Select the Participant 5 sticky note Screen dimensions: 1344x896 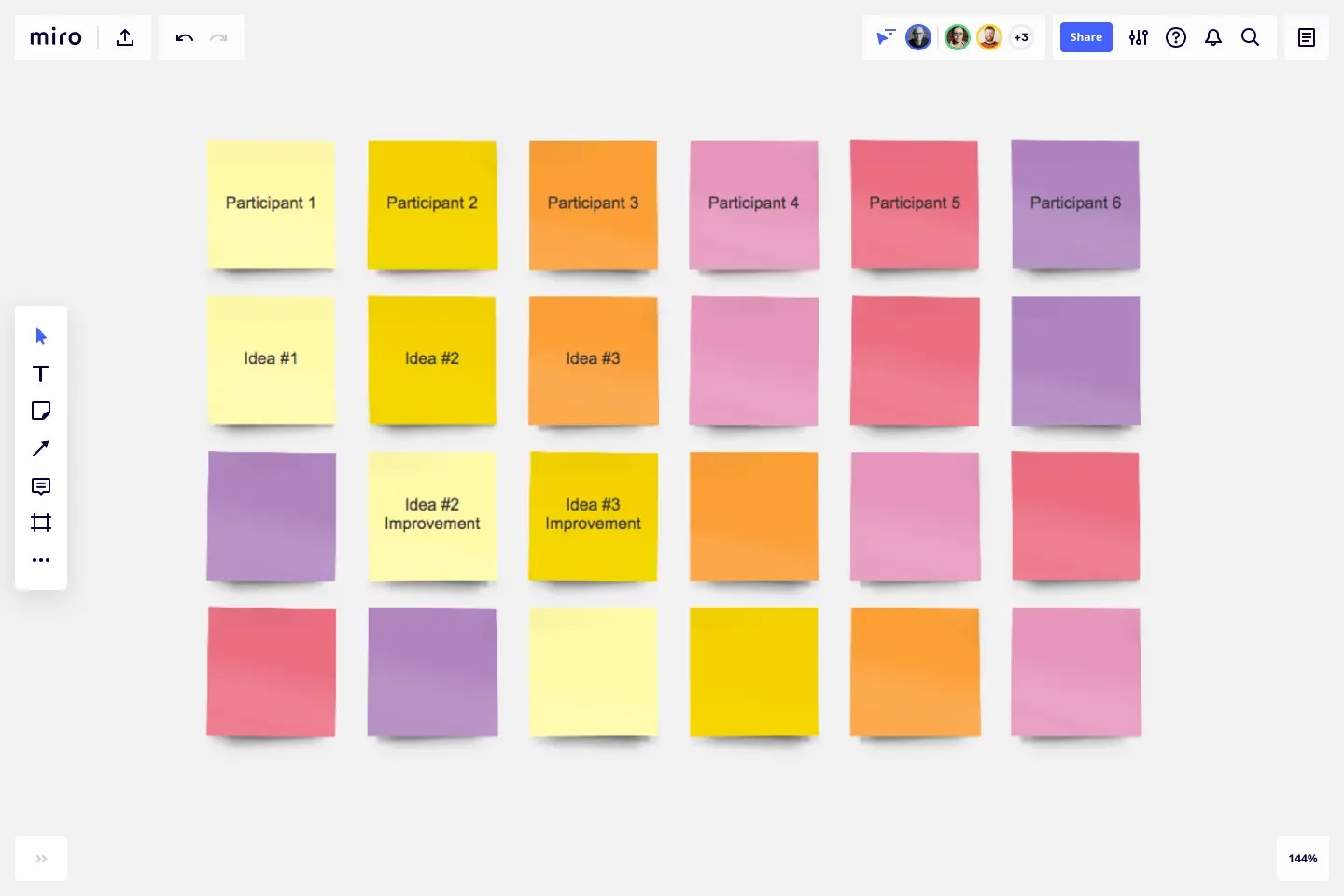(915, 205)
